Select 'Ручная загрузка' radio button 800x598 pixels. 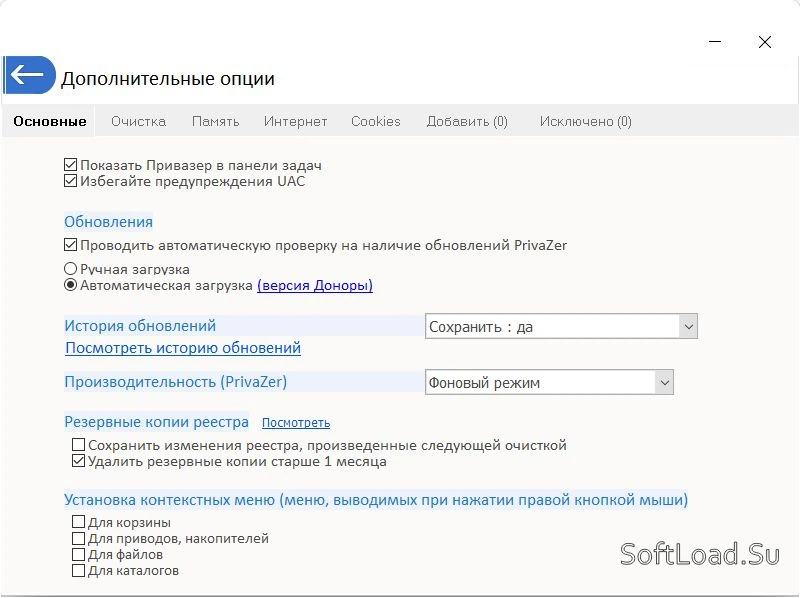click(70, 269)
